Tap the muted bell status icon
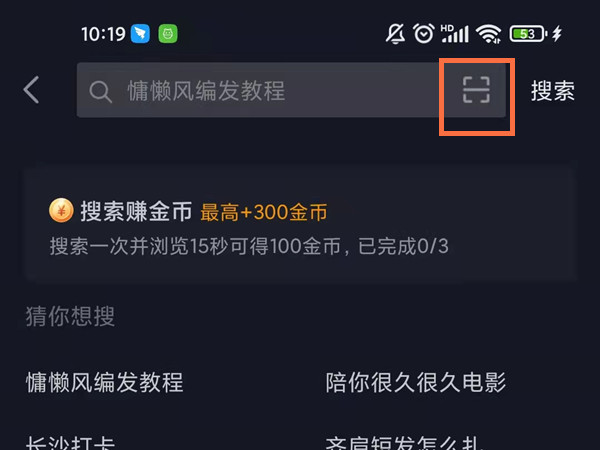 [395, 34]
